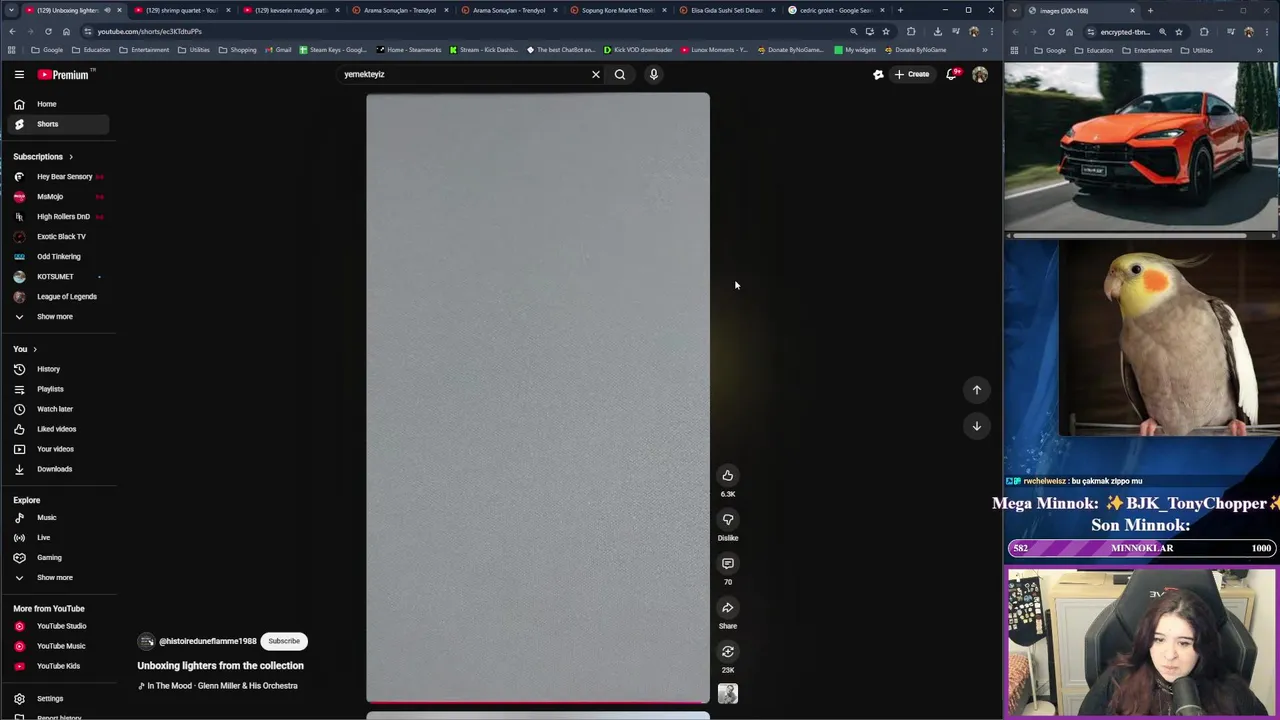Open the remix option with 23K count
The image size is (1280, 720).
point(728,651)
